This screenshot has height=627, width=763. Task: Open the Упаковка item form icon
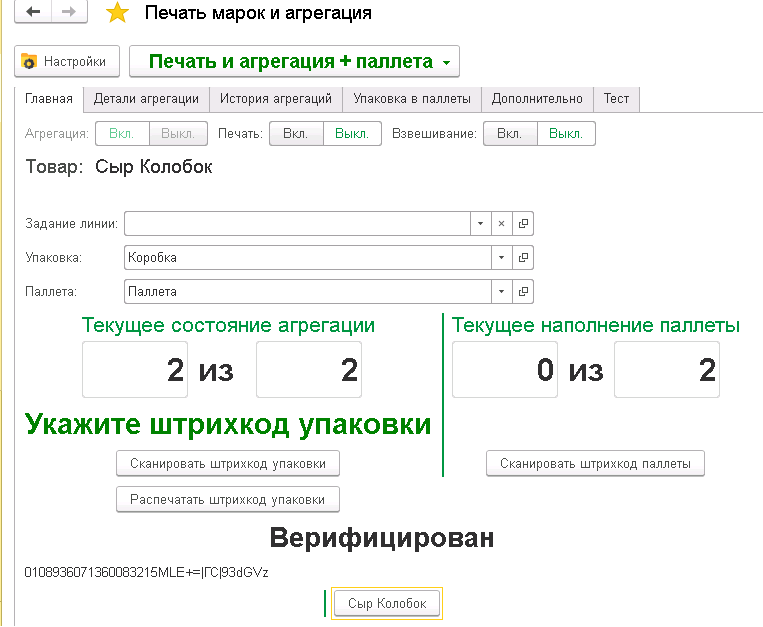[523, 258]
